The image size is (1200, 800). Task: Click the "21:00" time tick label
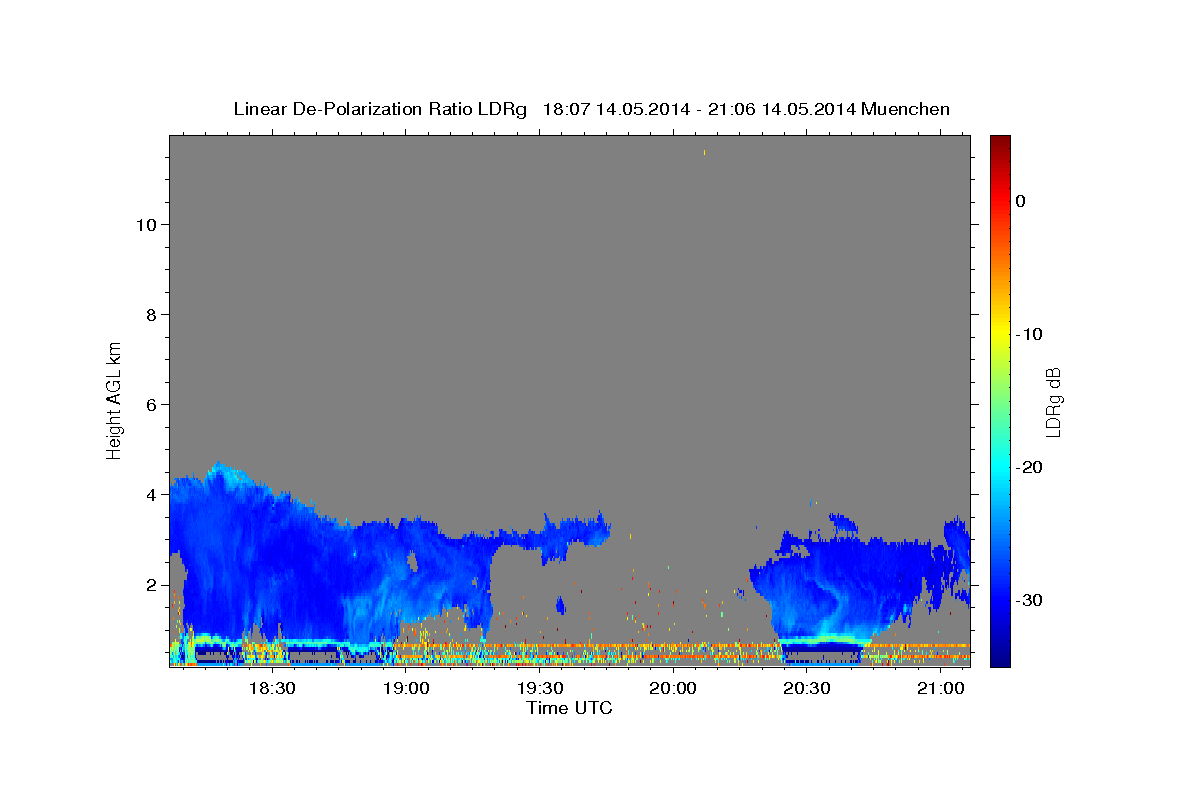(941, 688)
